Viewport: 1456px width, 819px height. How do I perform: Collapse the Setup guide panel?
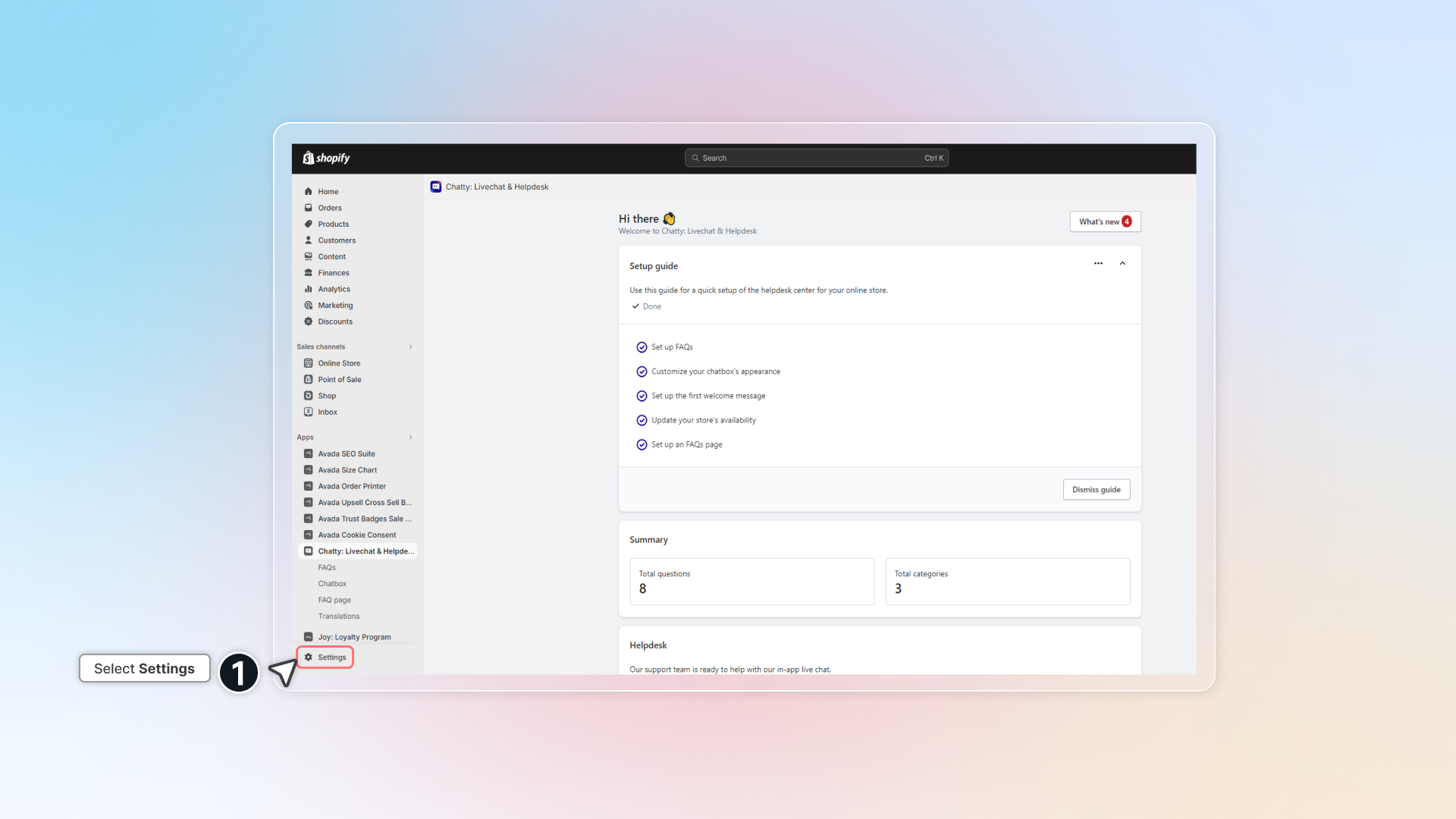point(1122,263)
